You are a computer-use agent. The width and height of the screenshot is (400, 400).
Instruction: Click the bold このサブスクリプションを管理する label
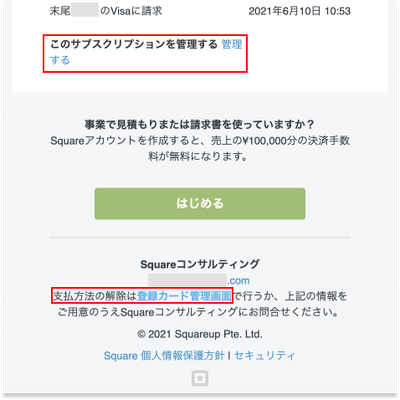tap(134, 44)
